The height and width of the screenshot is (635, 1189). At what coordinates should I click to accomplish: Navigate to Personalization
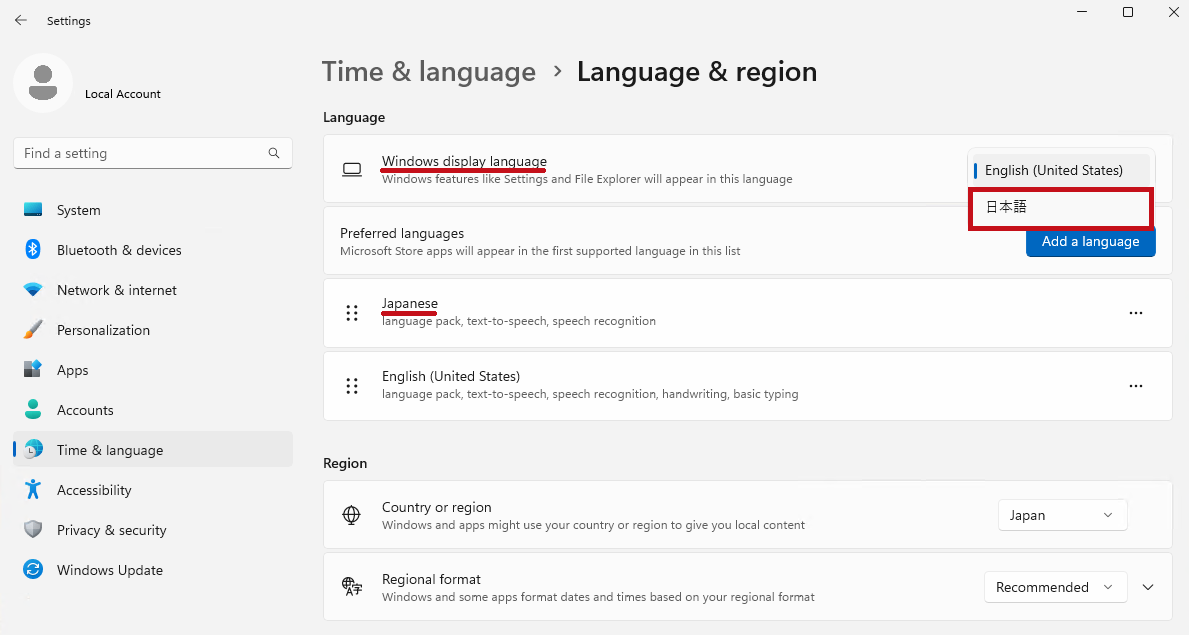pos(153,330)
